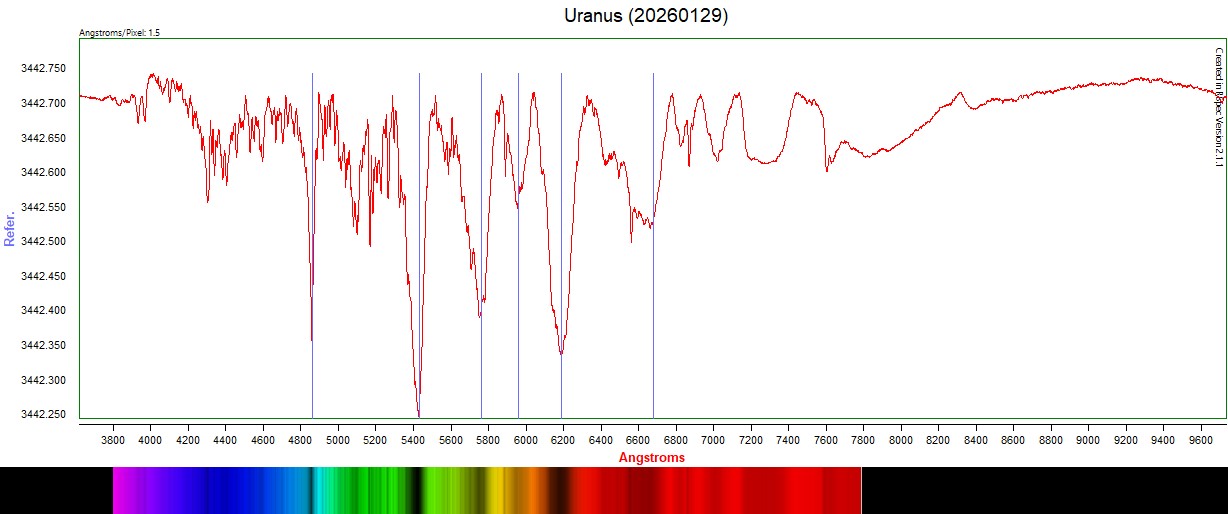Image resolution: width=1228 pixels, height=514 pixels.
Task: Click the vertical marker line near 5760 Angstroms
Action: pos(481,150)
